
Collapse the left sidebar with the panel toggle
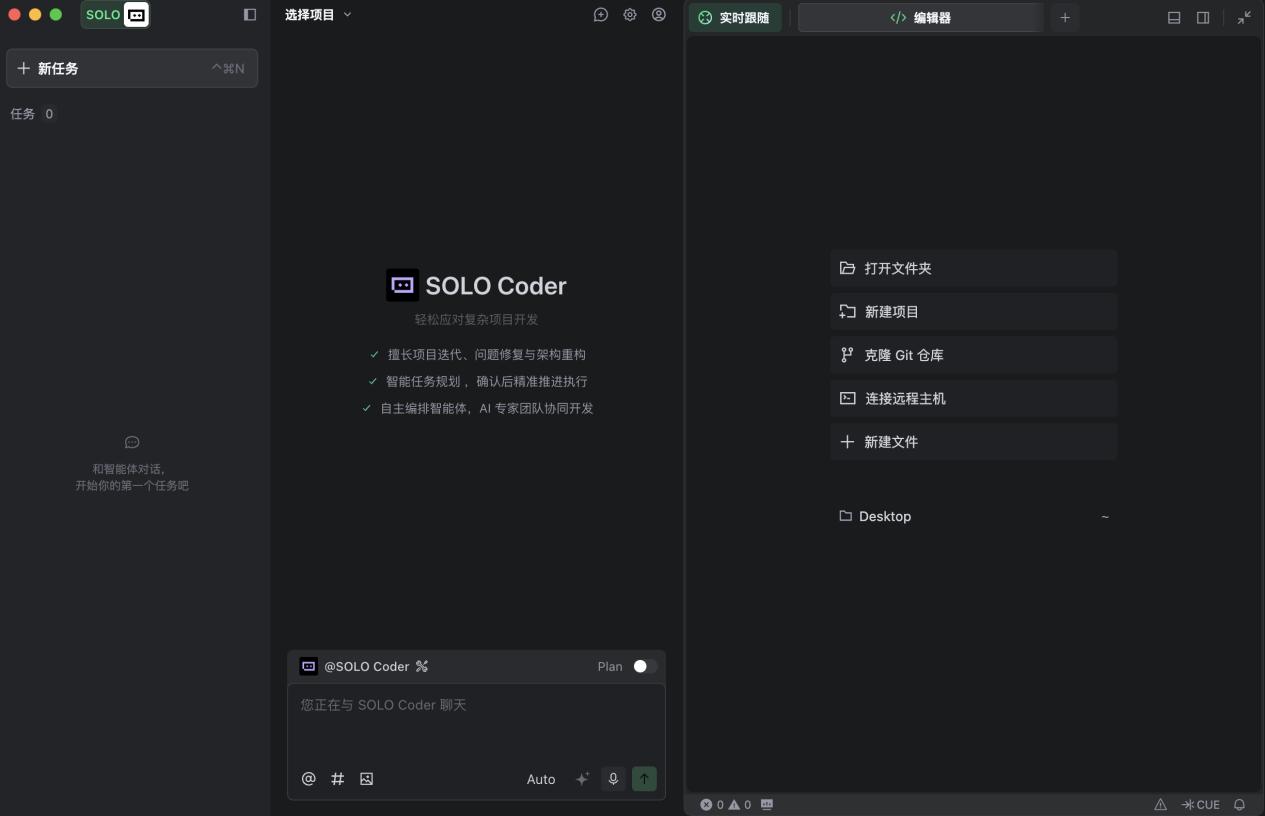coord(248,14)
